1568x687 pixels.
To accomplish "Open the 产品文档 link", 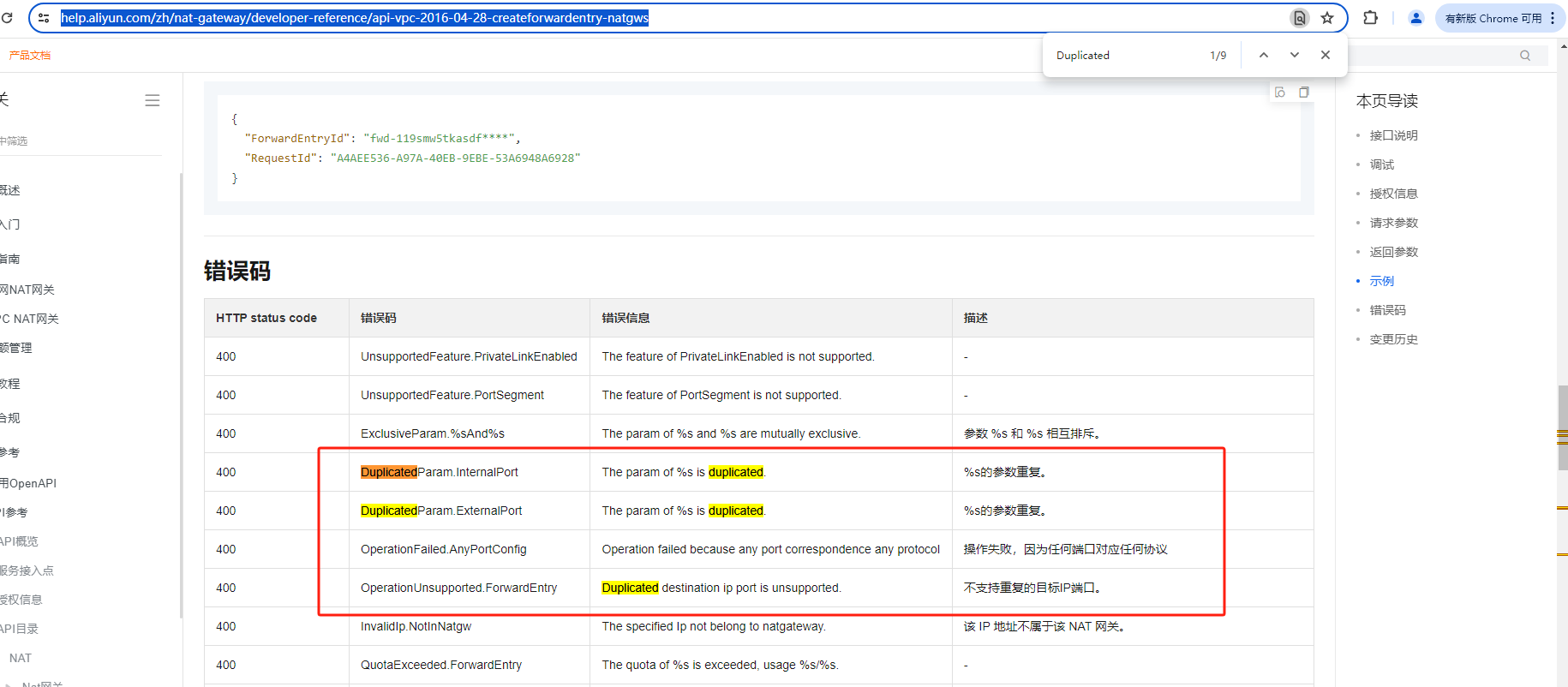I will click(30, 55).
